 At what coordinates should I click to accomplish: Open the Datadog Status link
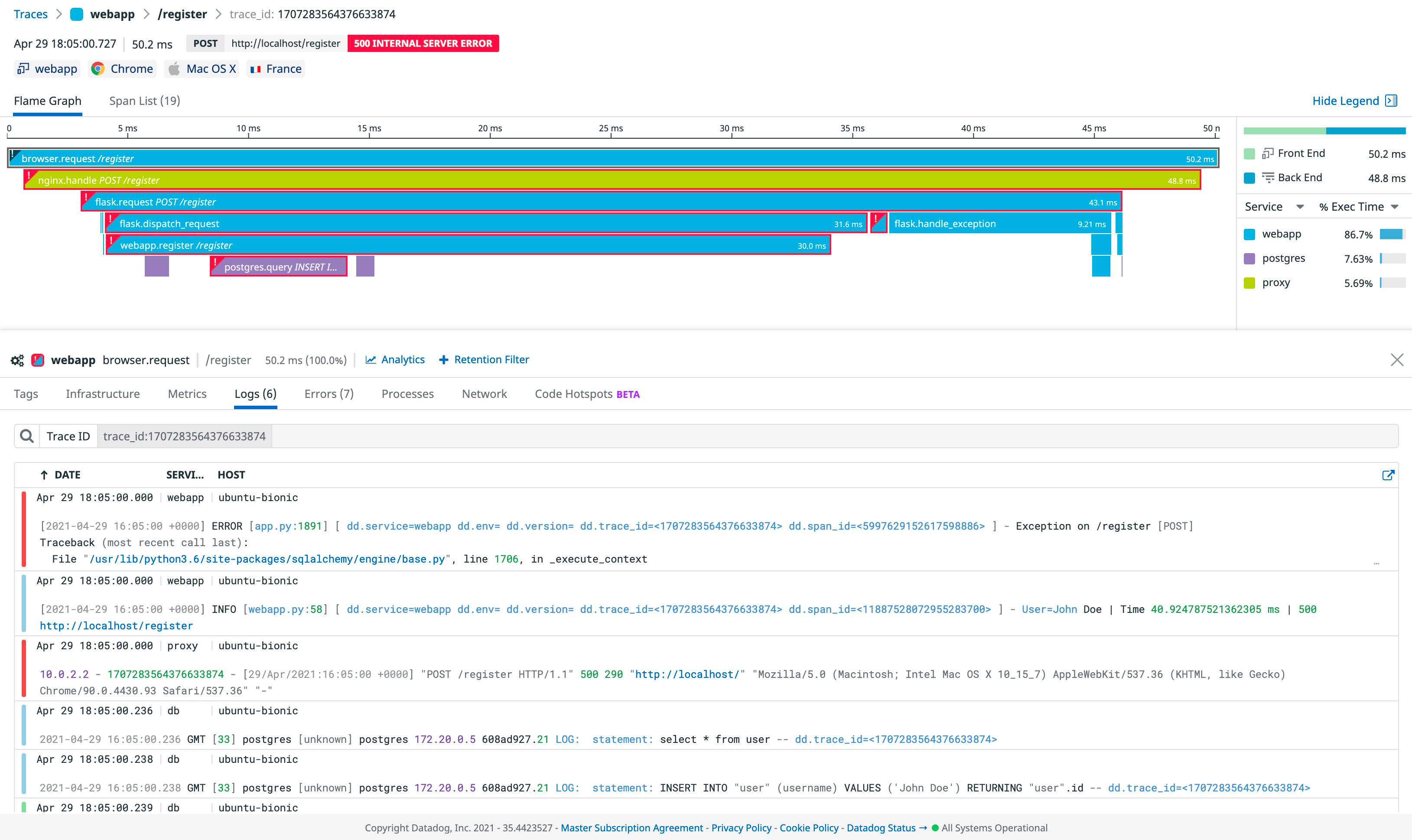(x=881, y=827)
